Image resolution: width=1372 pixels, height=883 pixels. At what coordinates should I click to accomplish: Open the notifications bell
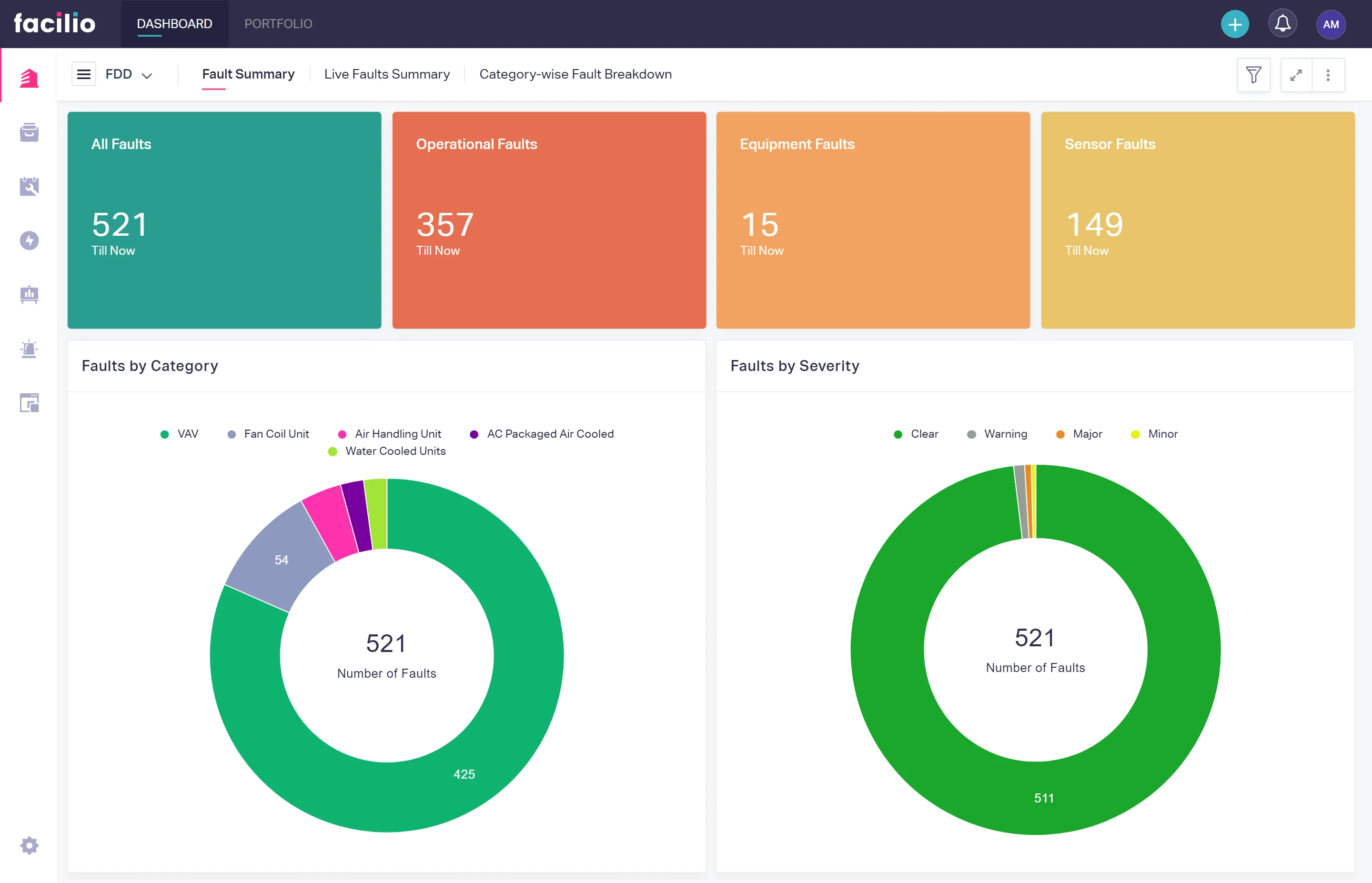[x=1282, y=24]
